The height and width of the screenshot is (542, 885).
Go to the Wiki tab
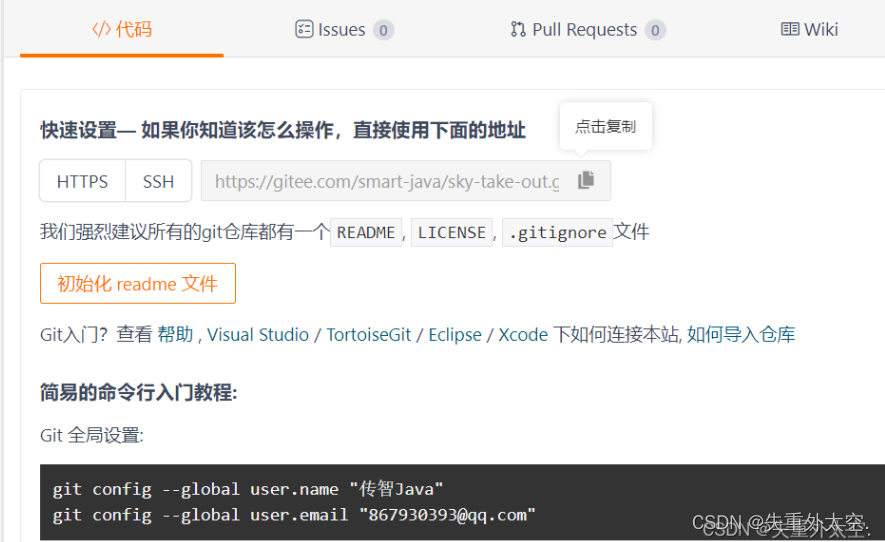(809, 29)
